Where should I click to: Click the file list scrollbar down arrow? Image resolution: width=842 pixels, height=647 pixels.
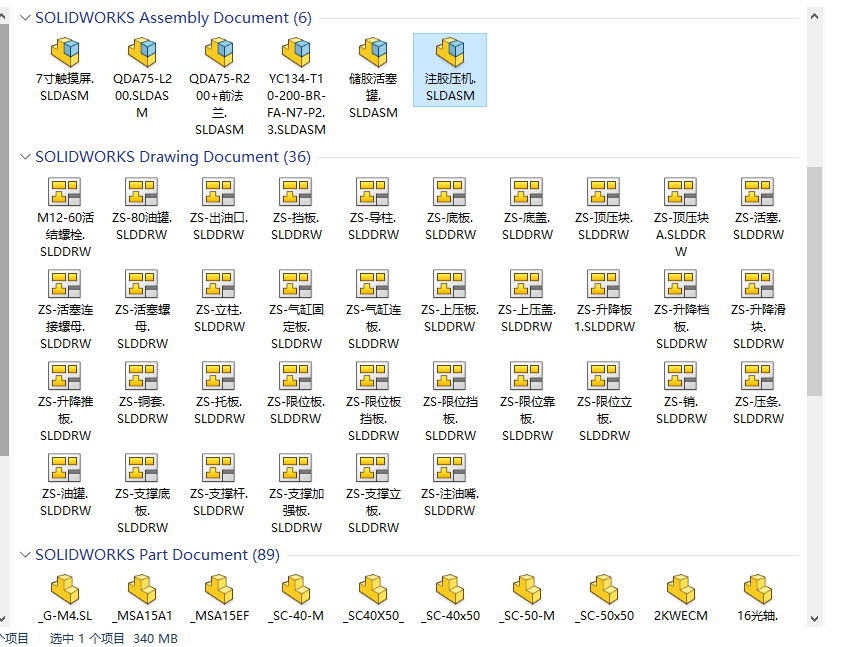(x=814, y=619)
